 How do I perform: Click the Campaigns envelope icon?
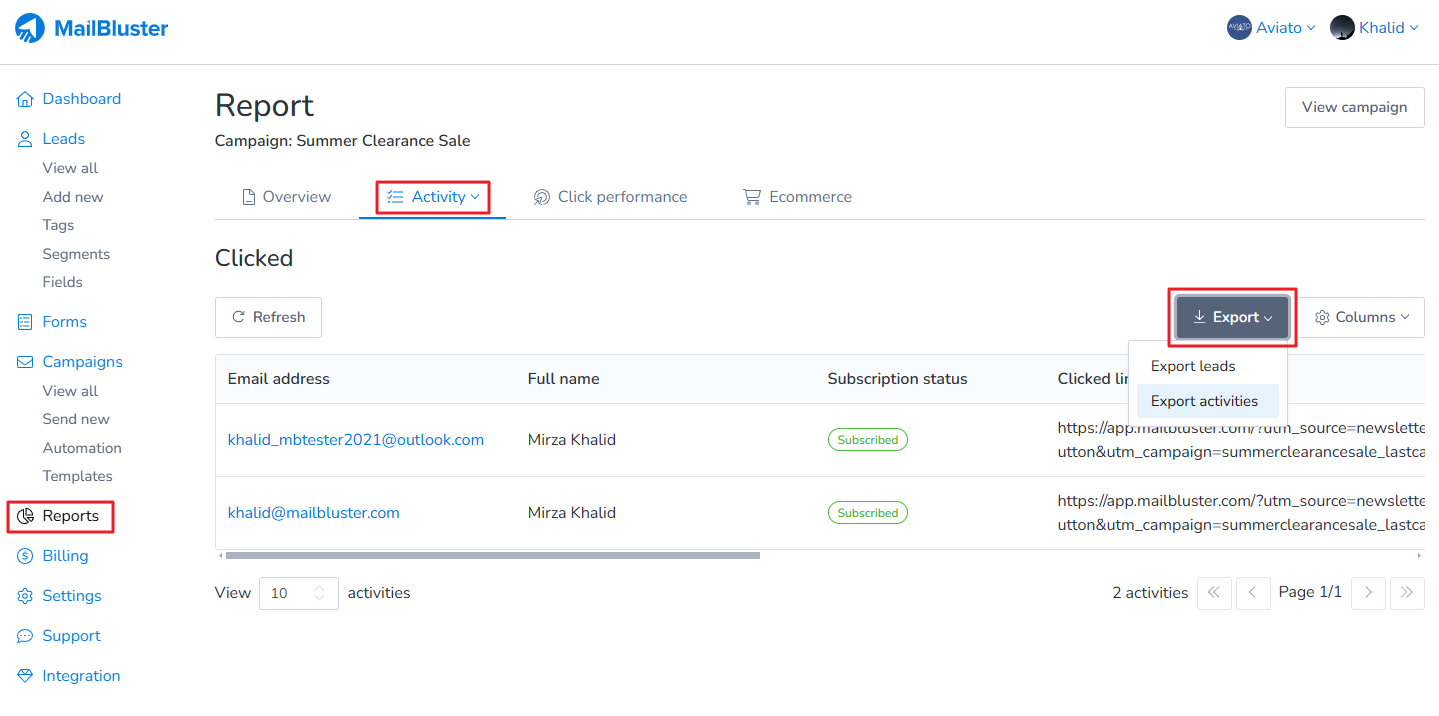point(25,362)
